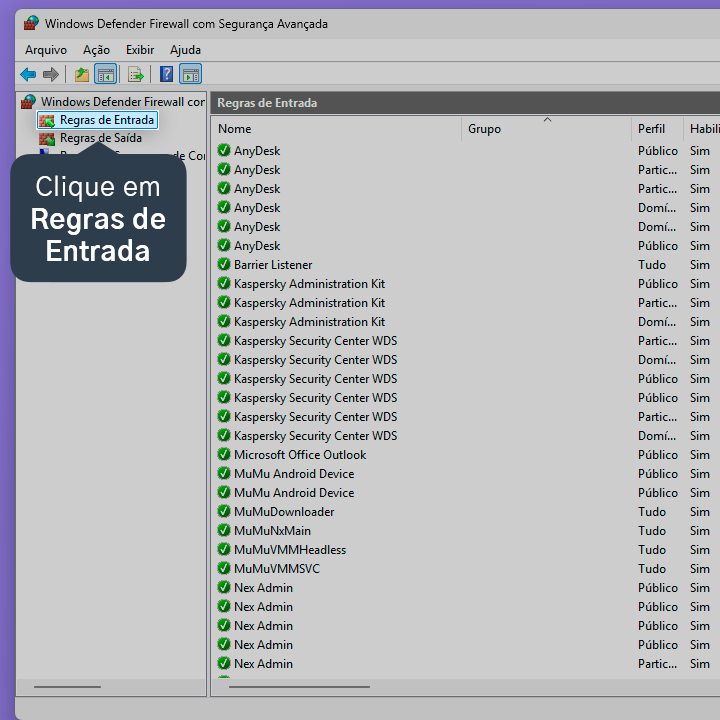
Task: Click the Microsoft Office Outlook check icon
Action: point(224,455)
